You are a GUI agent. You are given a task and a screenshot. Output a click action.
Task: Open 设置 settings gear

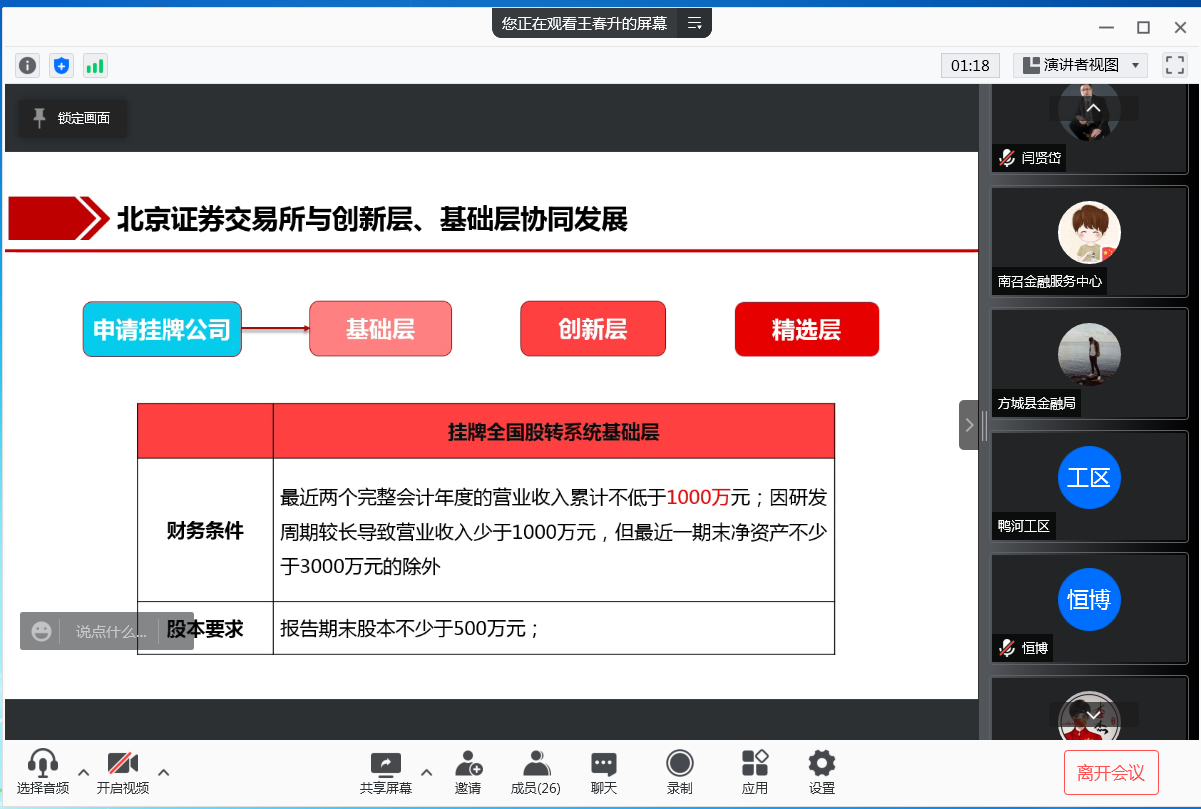click(822, 773)
